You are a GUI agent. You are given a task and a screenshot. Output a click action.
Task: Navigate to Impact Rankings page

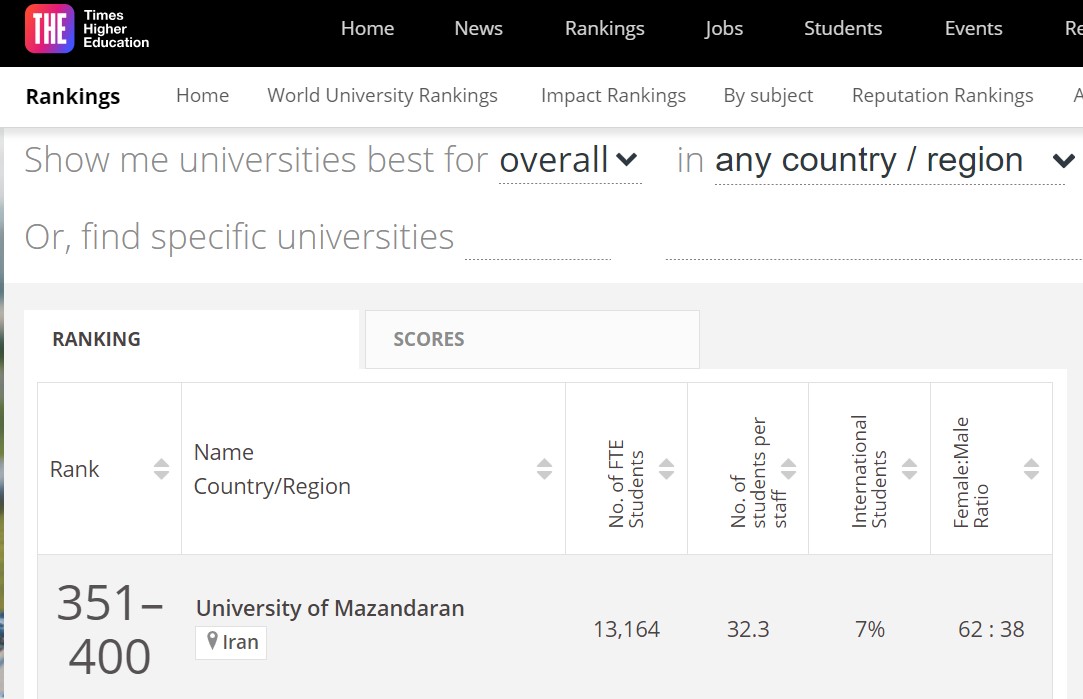[613, 96]
